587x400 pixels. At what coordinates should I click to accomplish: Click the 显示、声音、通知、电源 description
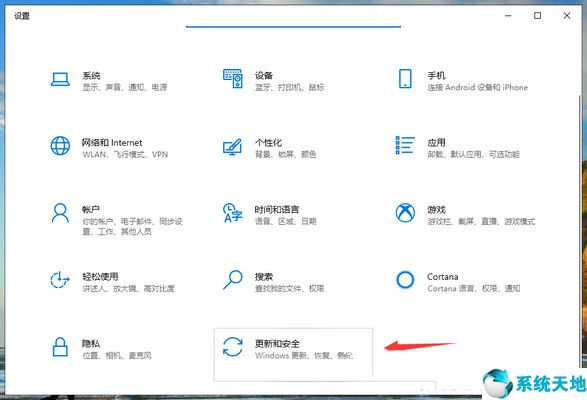click(x=125, y=87)
